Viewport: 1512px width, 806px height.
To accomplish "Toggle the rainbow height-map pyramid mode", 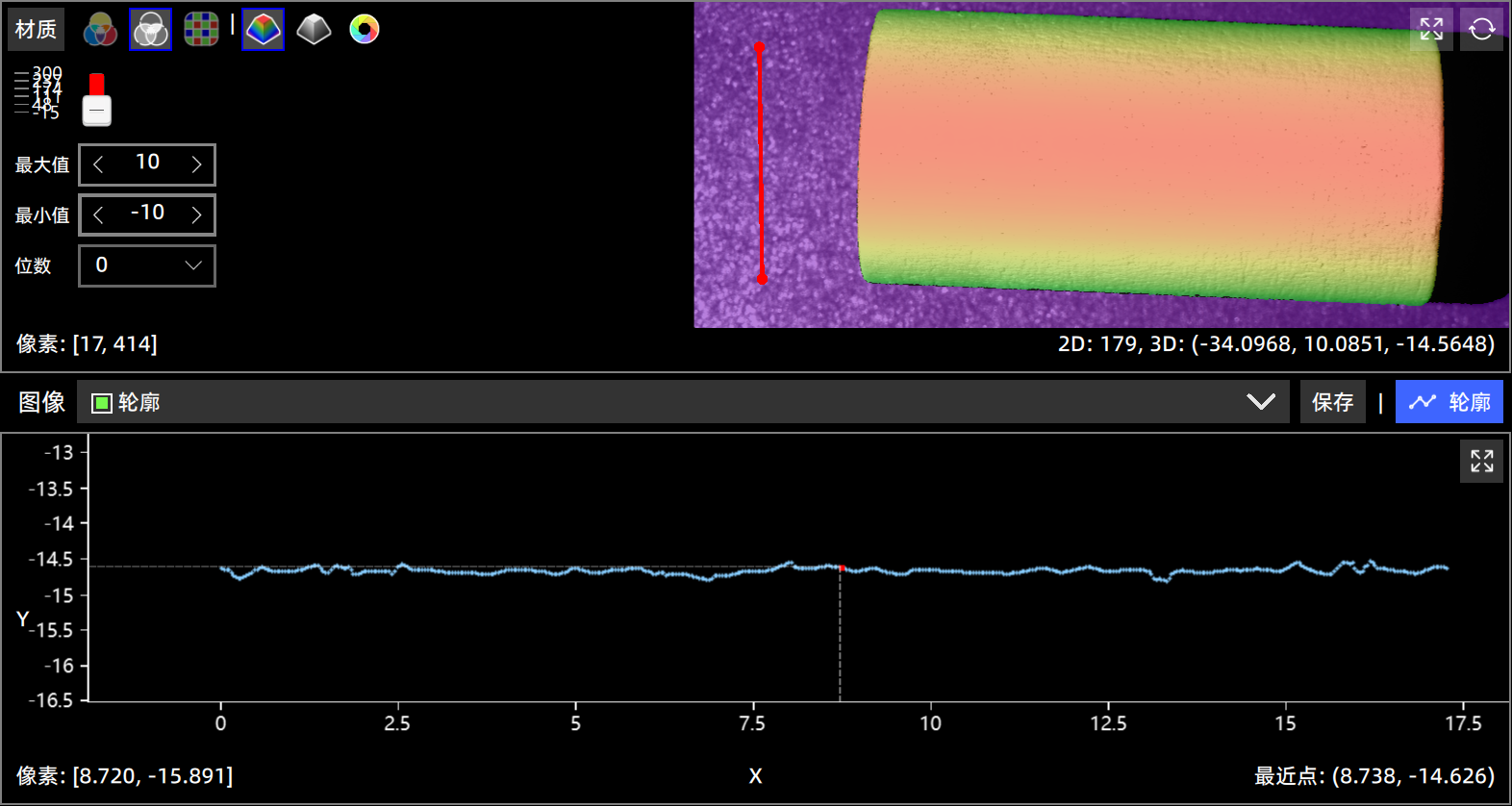I will (x=263, y=30).
